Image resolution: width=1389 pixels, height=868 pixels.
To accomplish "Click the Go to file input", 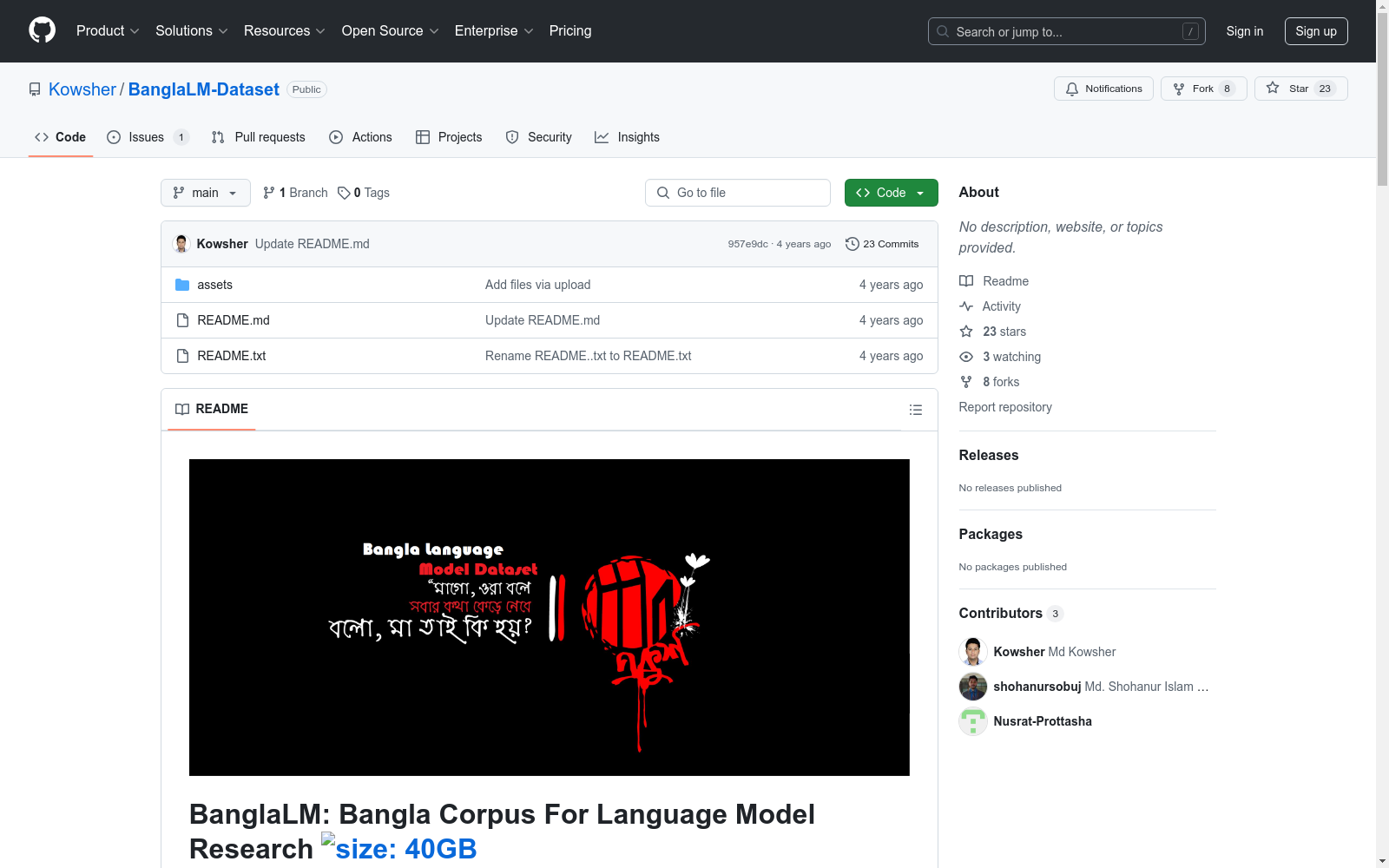I will (x=738, y=193).
